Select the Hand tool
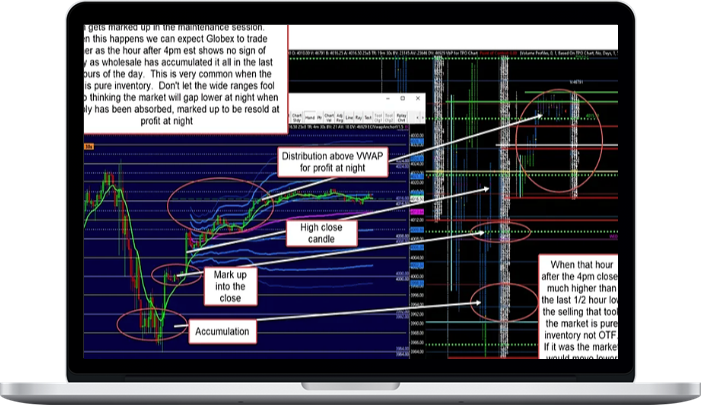 tap(310, 117)
